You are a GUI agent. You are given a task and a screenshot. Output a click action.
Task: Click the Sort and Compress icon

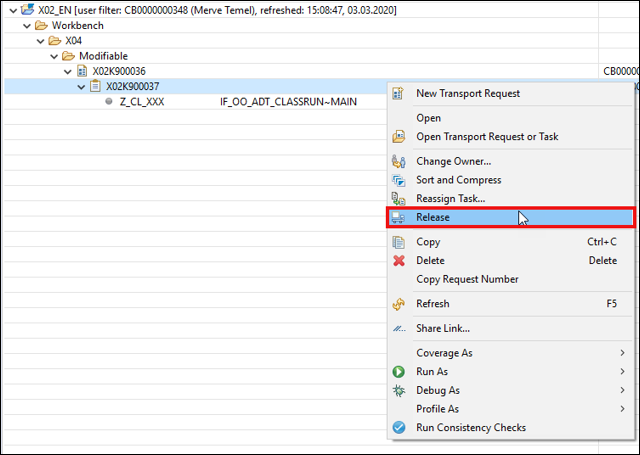tap(399, 180)
